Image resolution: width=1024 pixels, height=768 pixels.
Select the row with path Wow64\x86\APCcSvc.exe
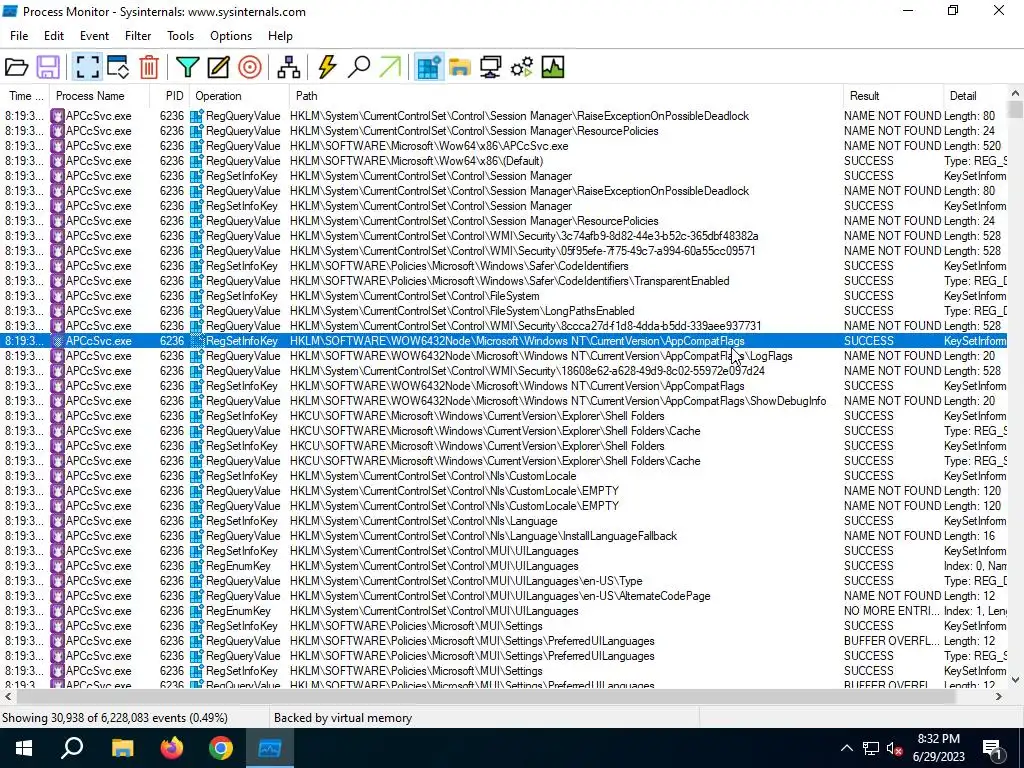(x=503, y=146)
